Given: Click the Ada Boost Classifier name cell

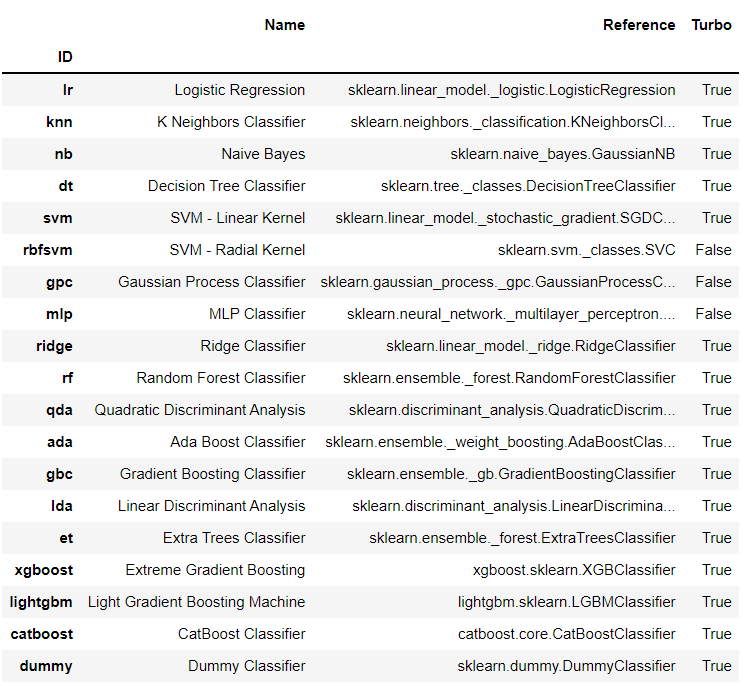Looking at the screenshot, I should click(x=237, y=442).
